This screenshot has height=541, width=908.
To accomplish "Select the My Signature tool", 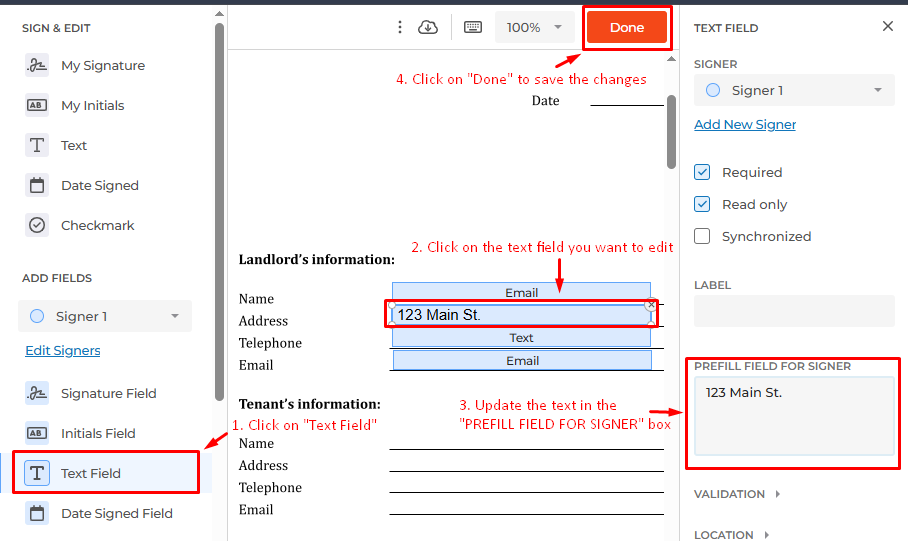I will [102, 66].
